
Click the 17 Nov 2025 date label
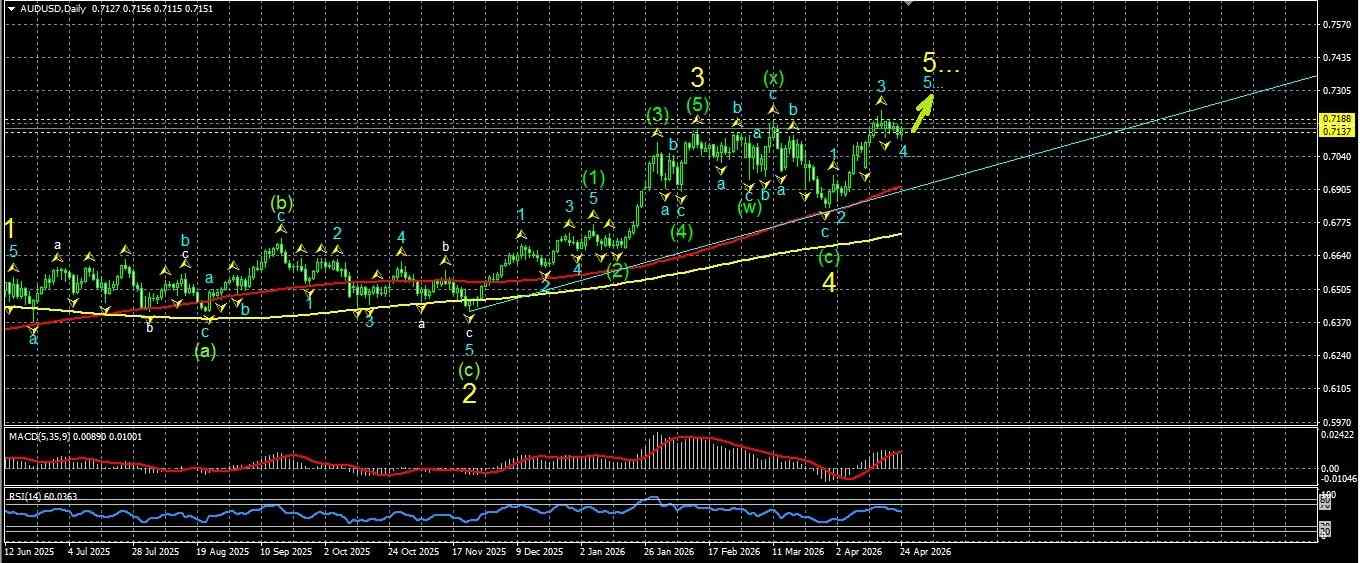point(479,551)
